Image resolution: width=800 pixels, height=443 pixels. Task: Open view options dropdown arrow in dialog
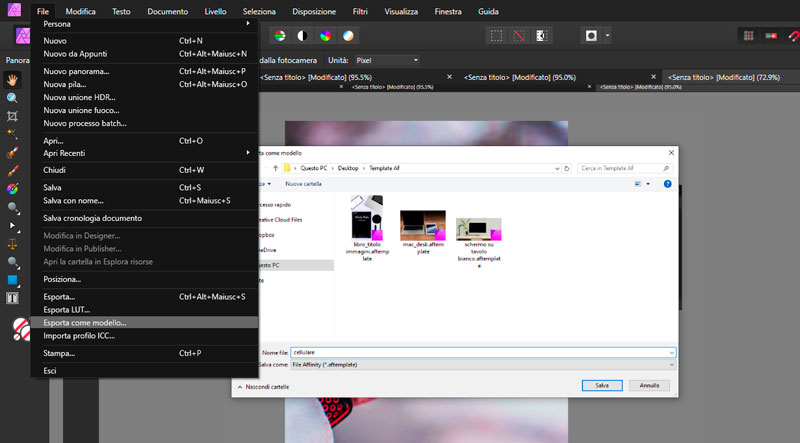[x=648, y=184]
